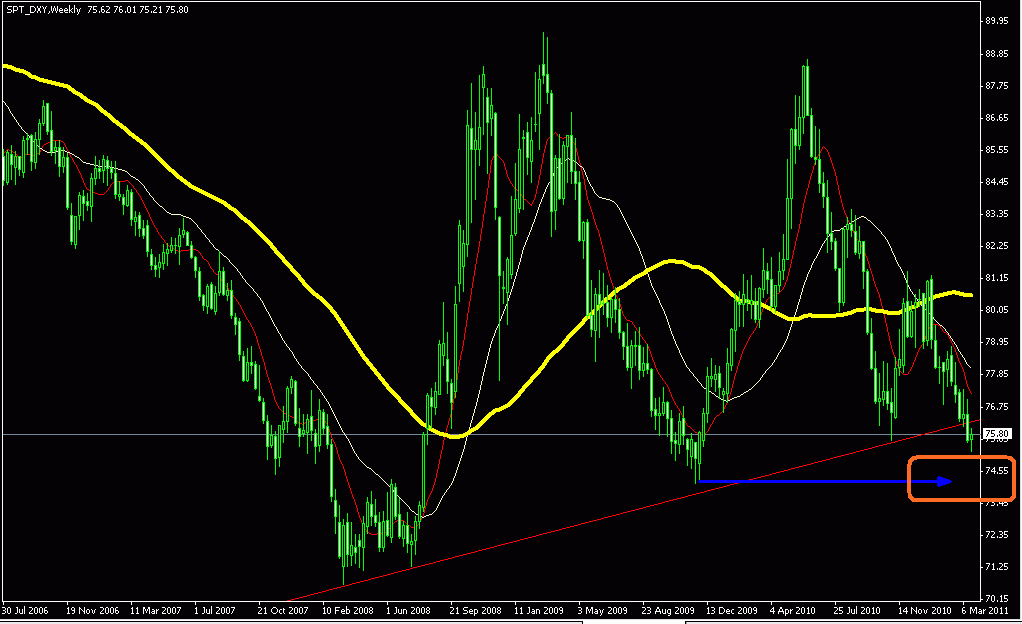Click the 1 Jul 2007 date label
Screen dimensions: 1022x624
tap(214, 610)
